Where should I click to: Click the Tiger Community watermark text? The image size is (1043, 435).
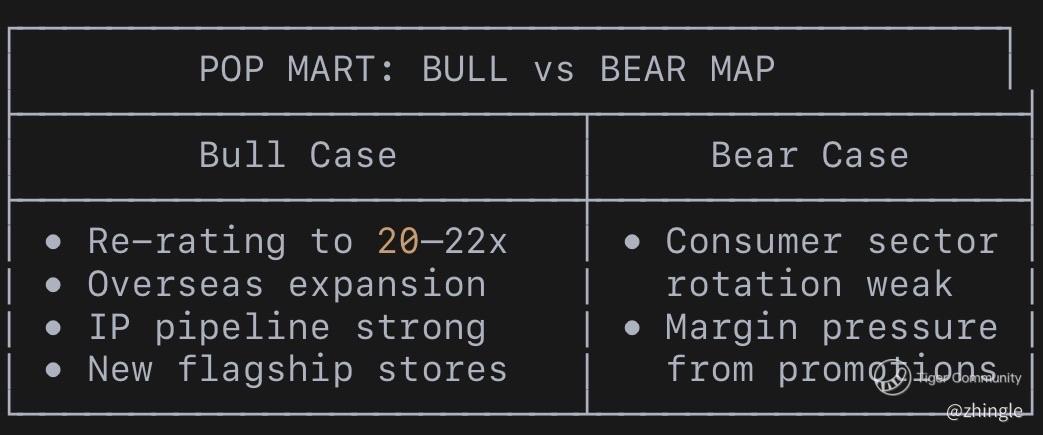(x=968, y=378)
